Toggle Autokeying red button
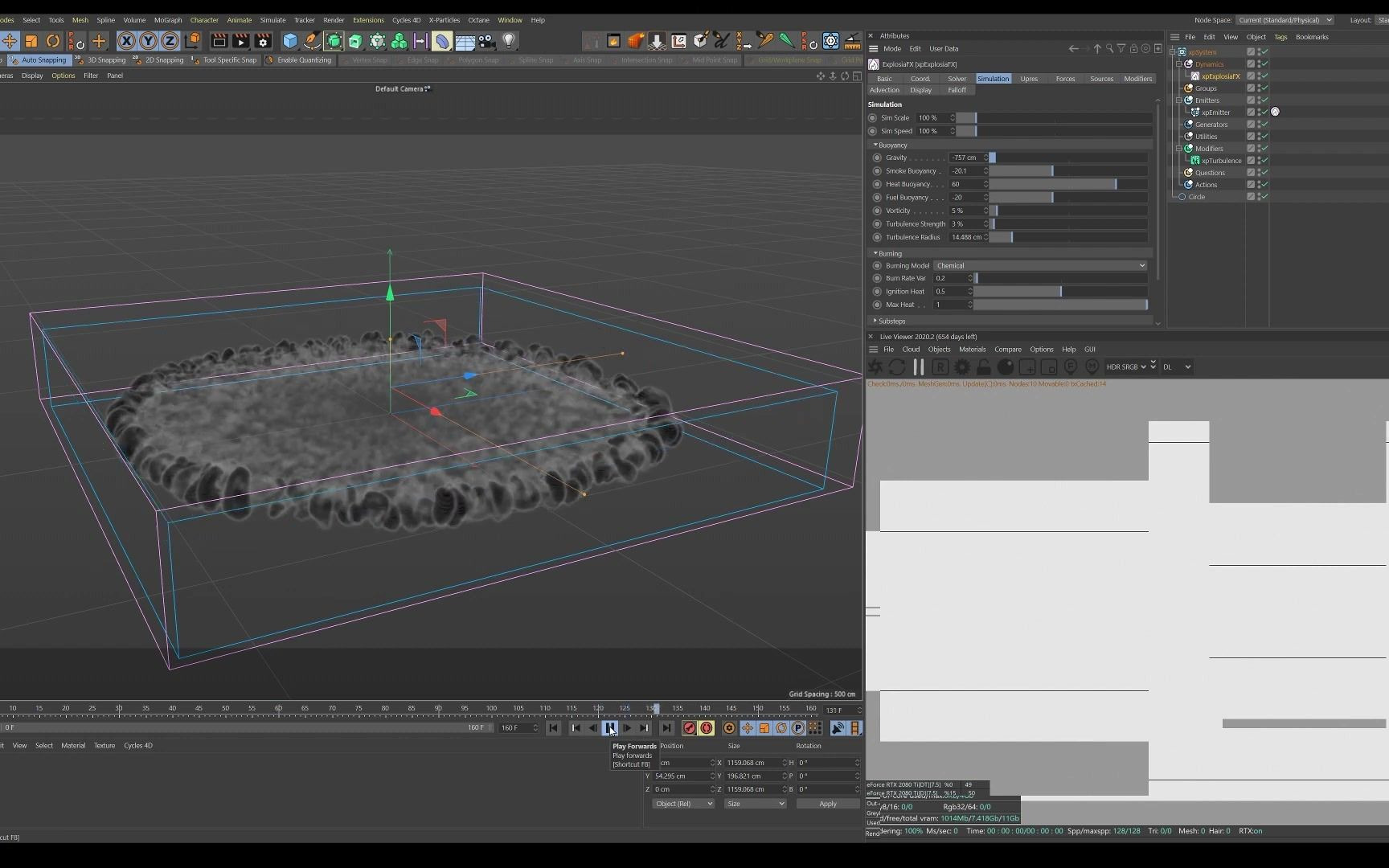Viewport: 1389px width, 868px height. pyautogui.click(x=707, y=728)
